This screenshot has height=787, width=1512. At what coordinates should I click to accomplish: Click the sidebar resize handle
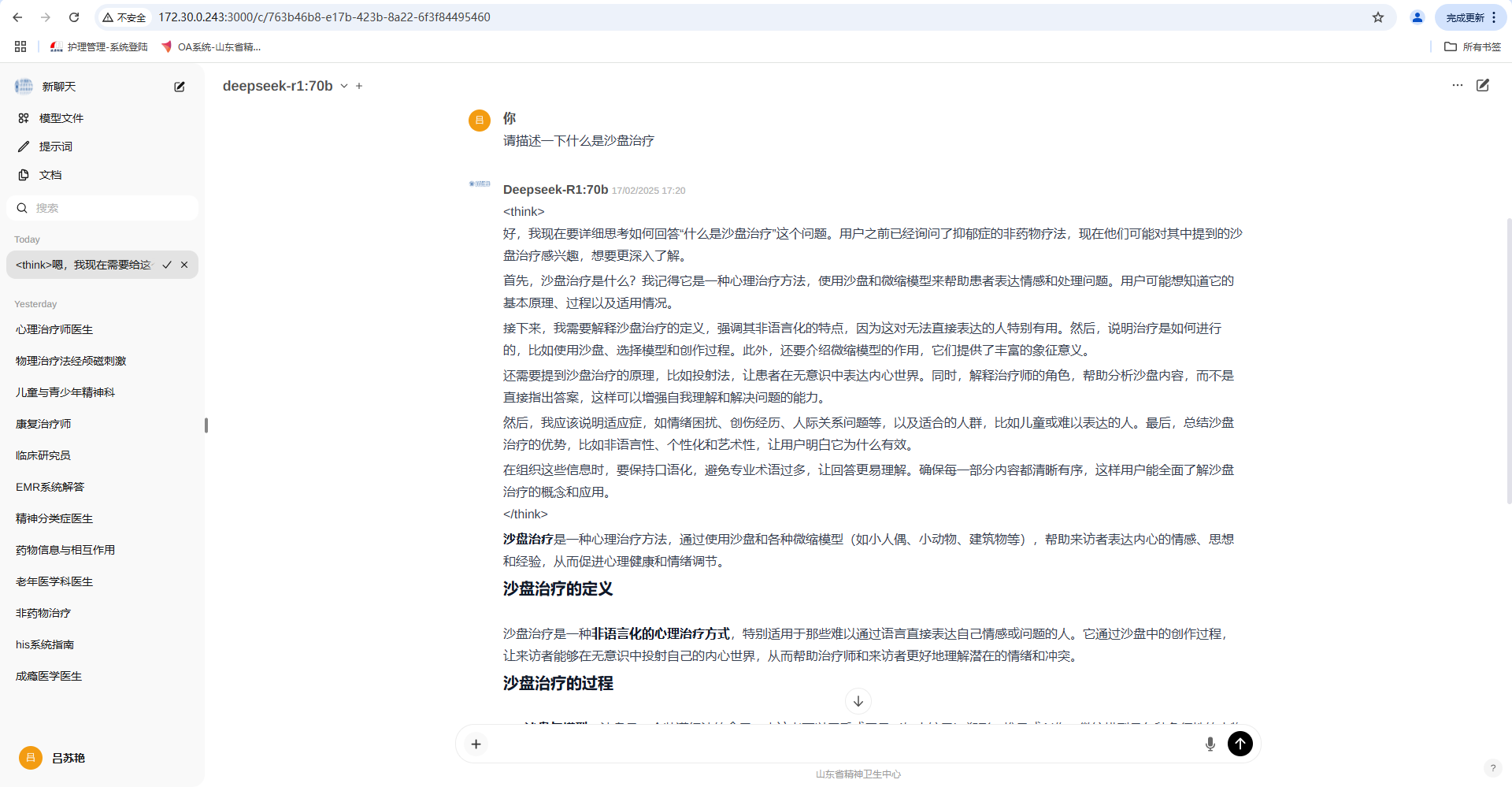pyautogui.click(x=206, y=425)
